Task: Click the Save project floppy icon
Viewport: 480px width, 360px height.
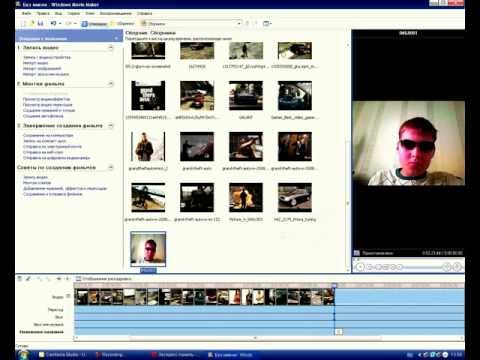Action: pyautogui.click(x=40, y=23)
